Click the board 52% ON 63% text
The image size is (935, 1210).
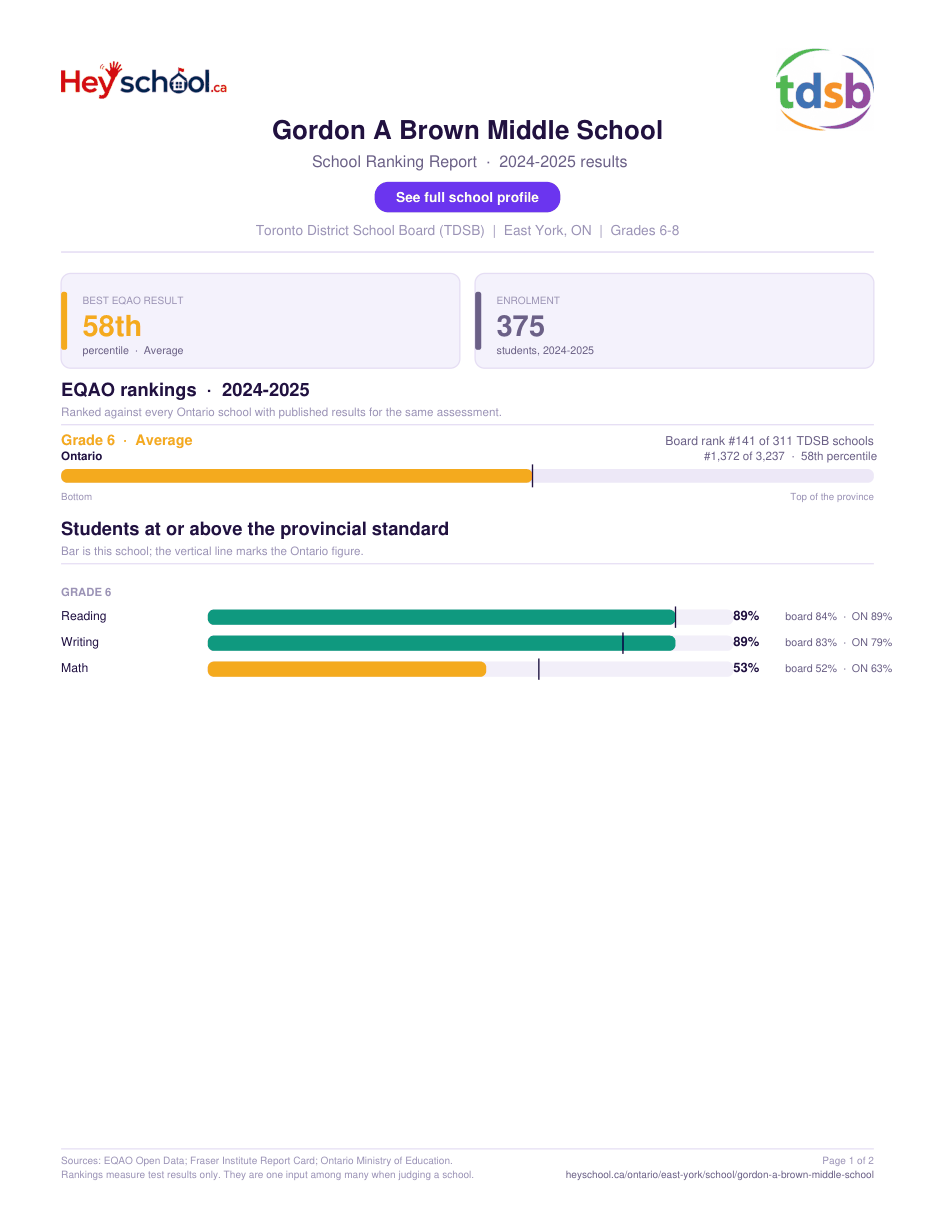pyautogui.click(x=838, y=668)
